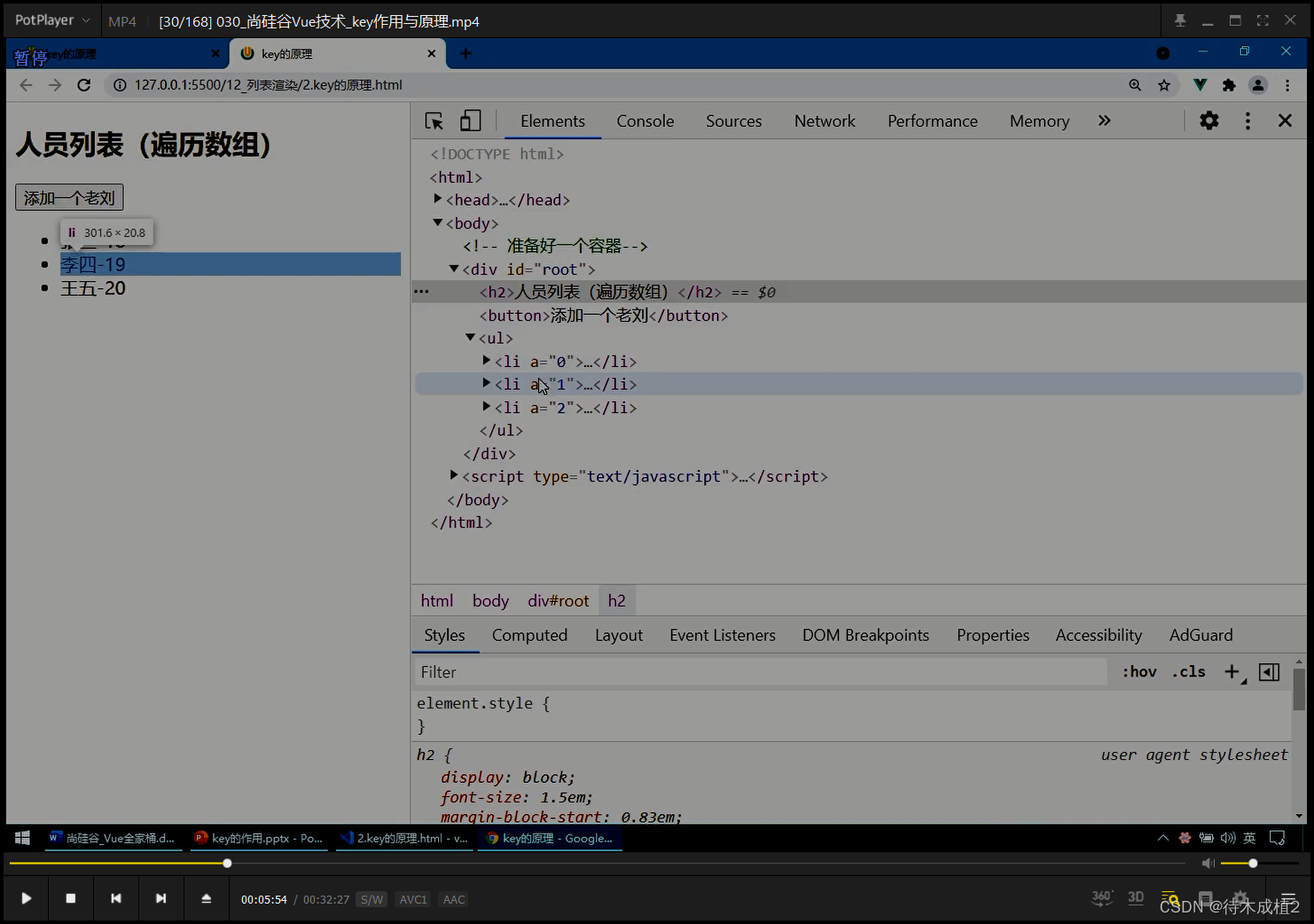Play the video in PotPlayer
1314x924 pixels.
26,898
